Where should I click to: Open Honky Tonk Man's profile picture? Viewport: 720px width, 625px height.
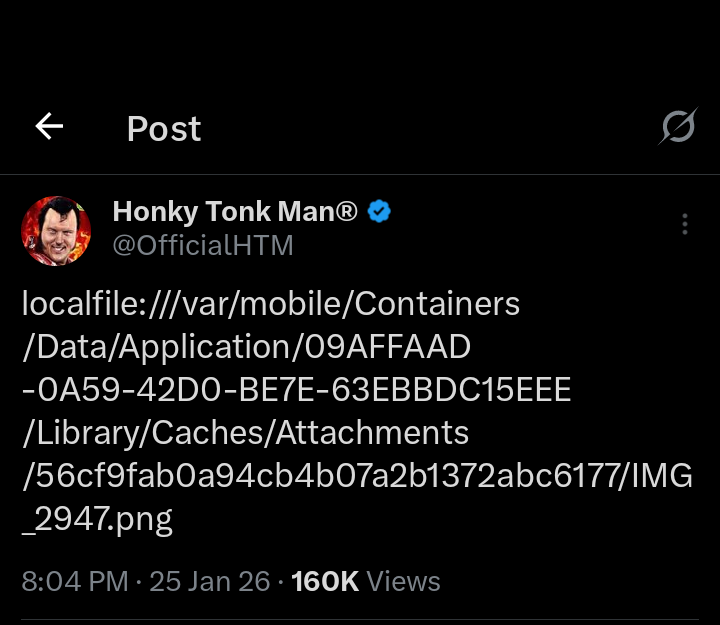pyautogui.click(x=56, y=231)
